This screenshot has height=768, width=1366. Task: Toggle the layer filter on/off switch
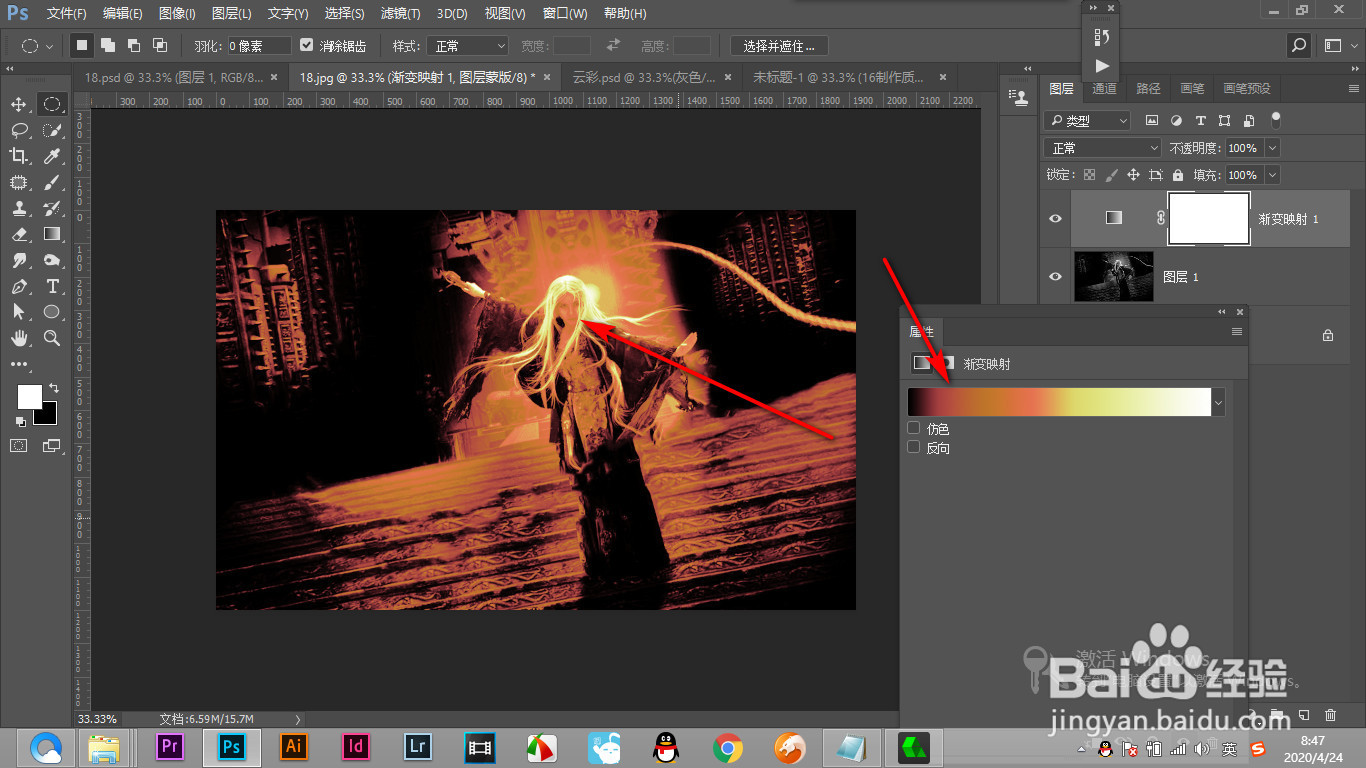tap(1275, 119)
